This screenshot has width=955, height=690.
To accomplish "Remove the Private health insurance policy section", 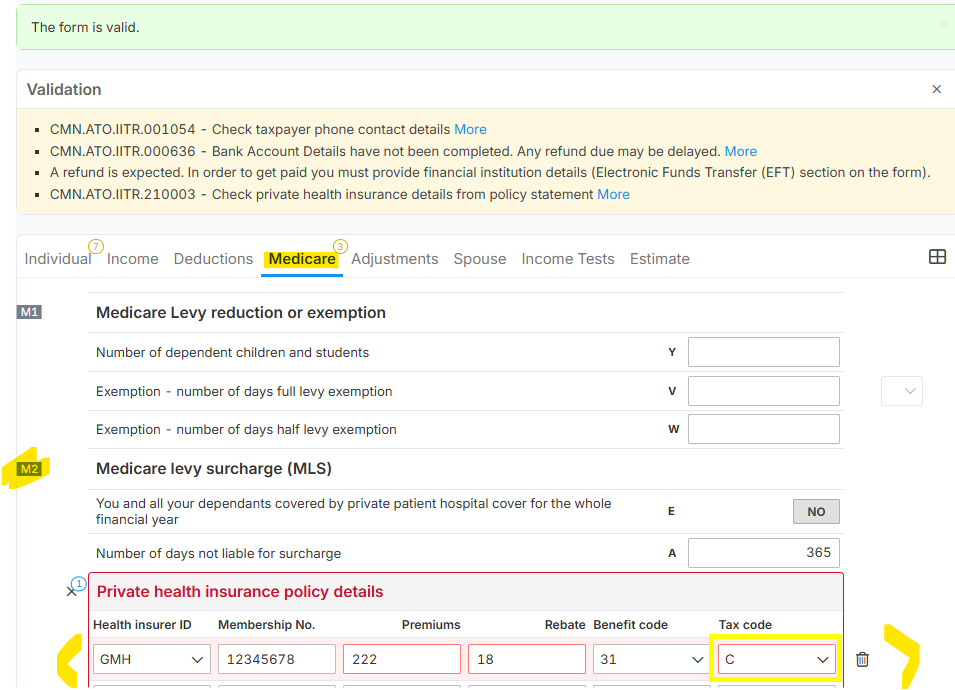I will pos(71,592).
